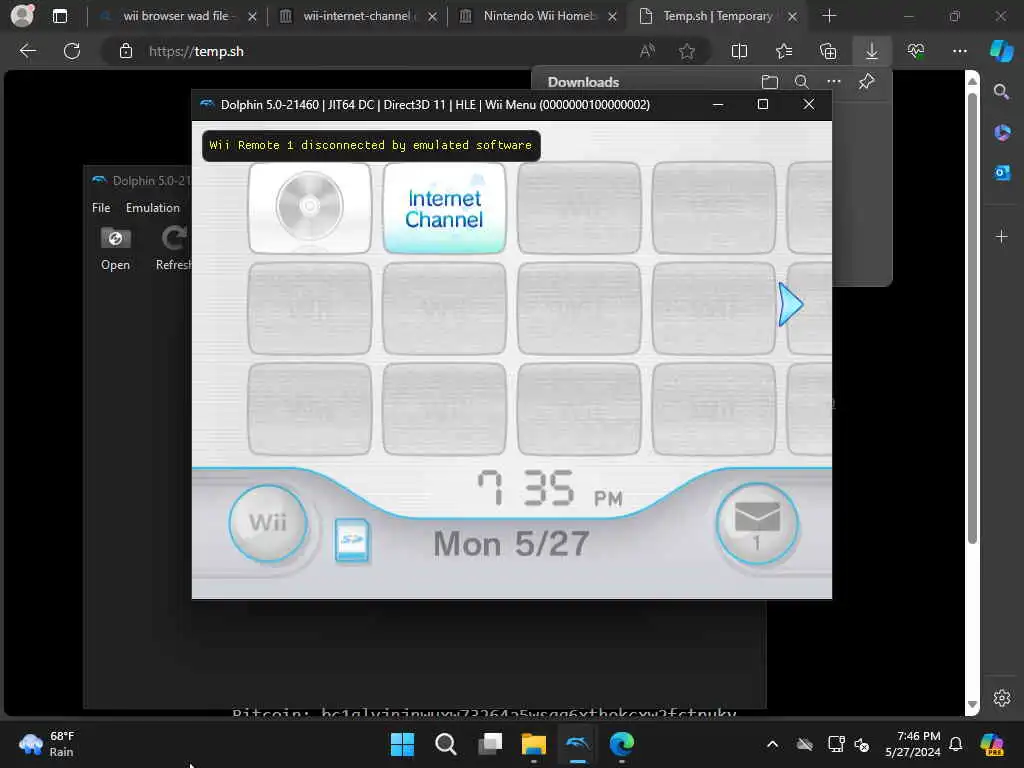Open a new browser tab

829,16
